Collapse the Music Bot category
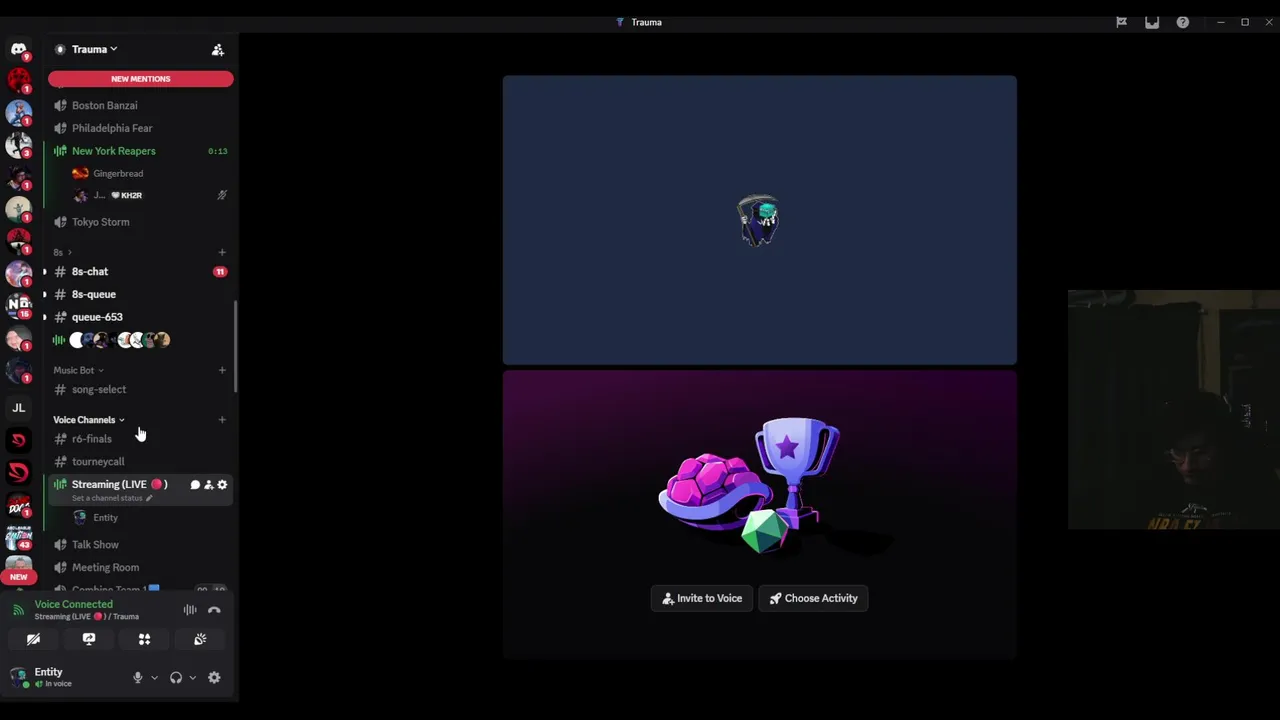The height and width of the screenshot is (720, 1280). pyautogui.click(x=78, y=370)
